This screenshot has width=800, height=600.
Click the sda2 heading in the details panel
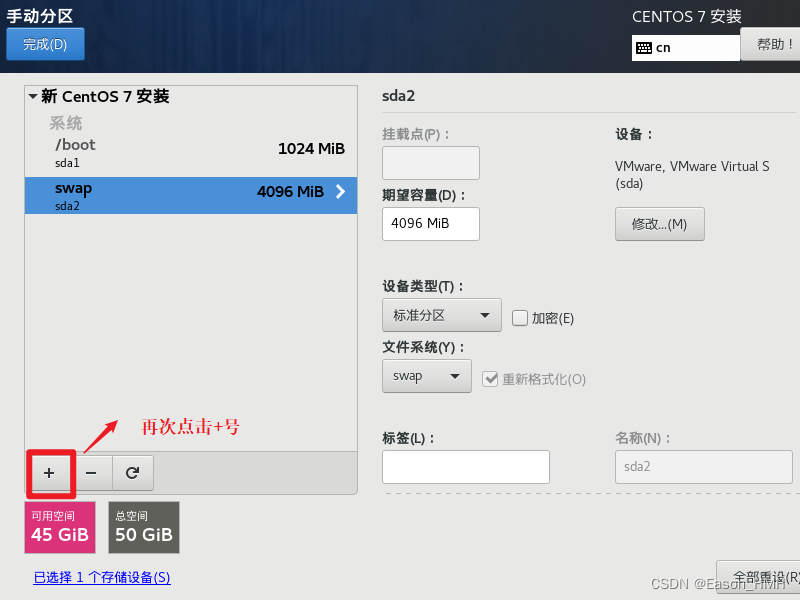coord(398,96)
